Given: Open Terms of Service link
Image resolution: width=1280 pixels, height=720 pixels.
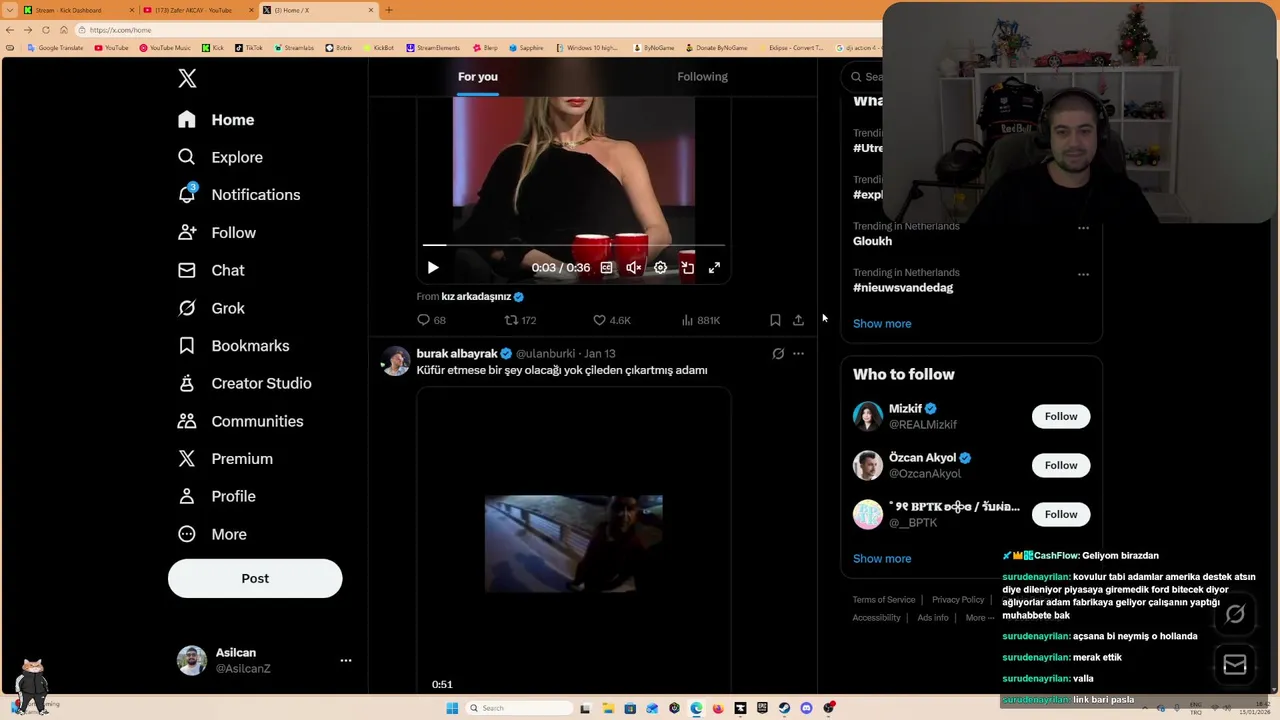Looking at the screenshot, I should [884, 600].
